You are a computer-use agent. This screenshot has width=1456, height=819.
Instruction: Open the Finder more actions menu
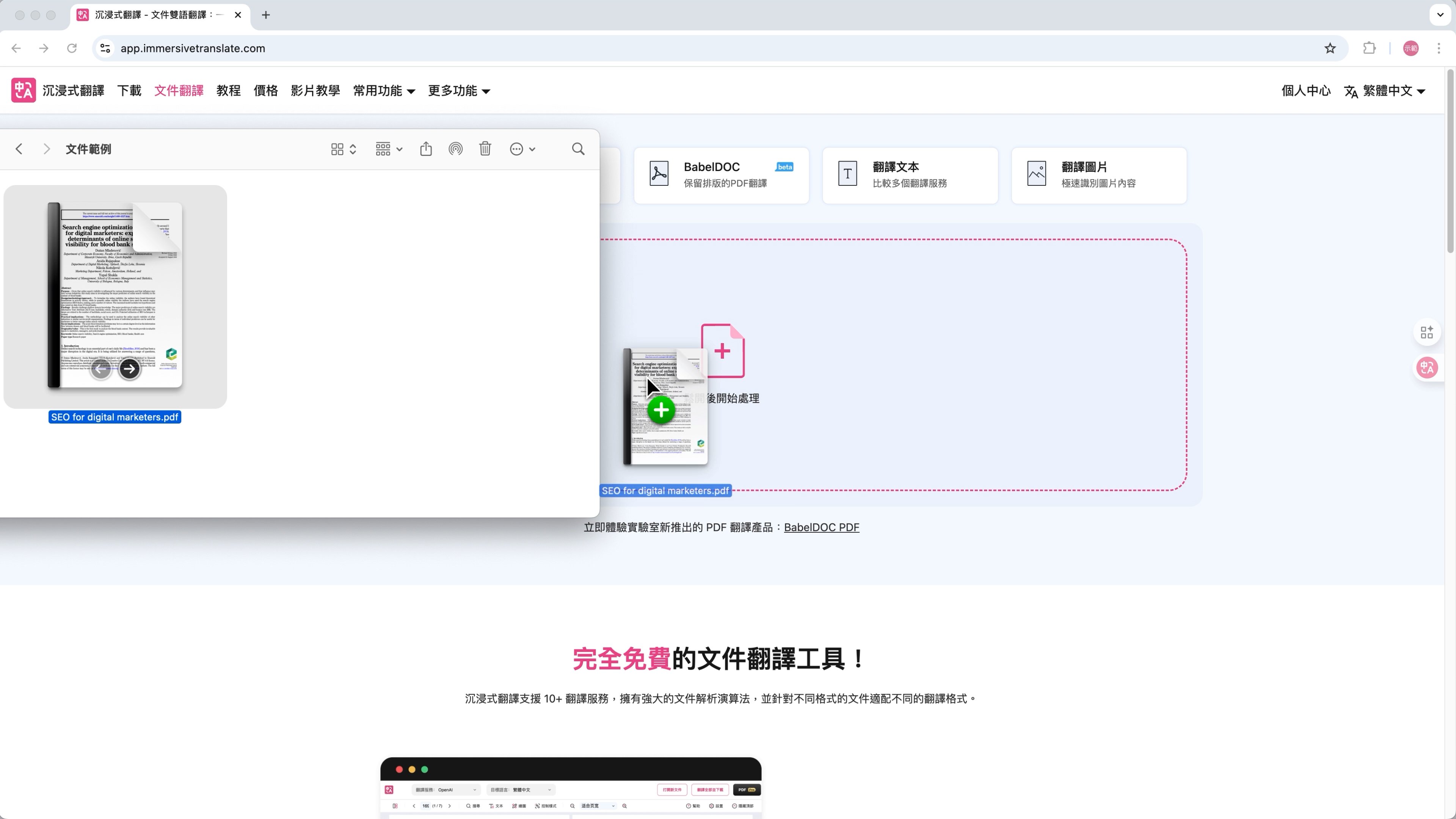coord(522,149)
